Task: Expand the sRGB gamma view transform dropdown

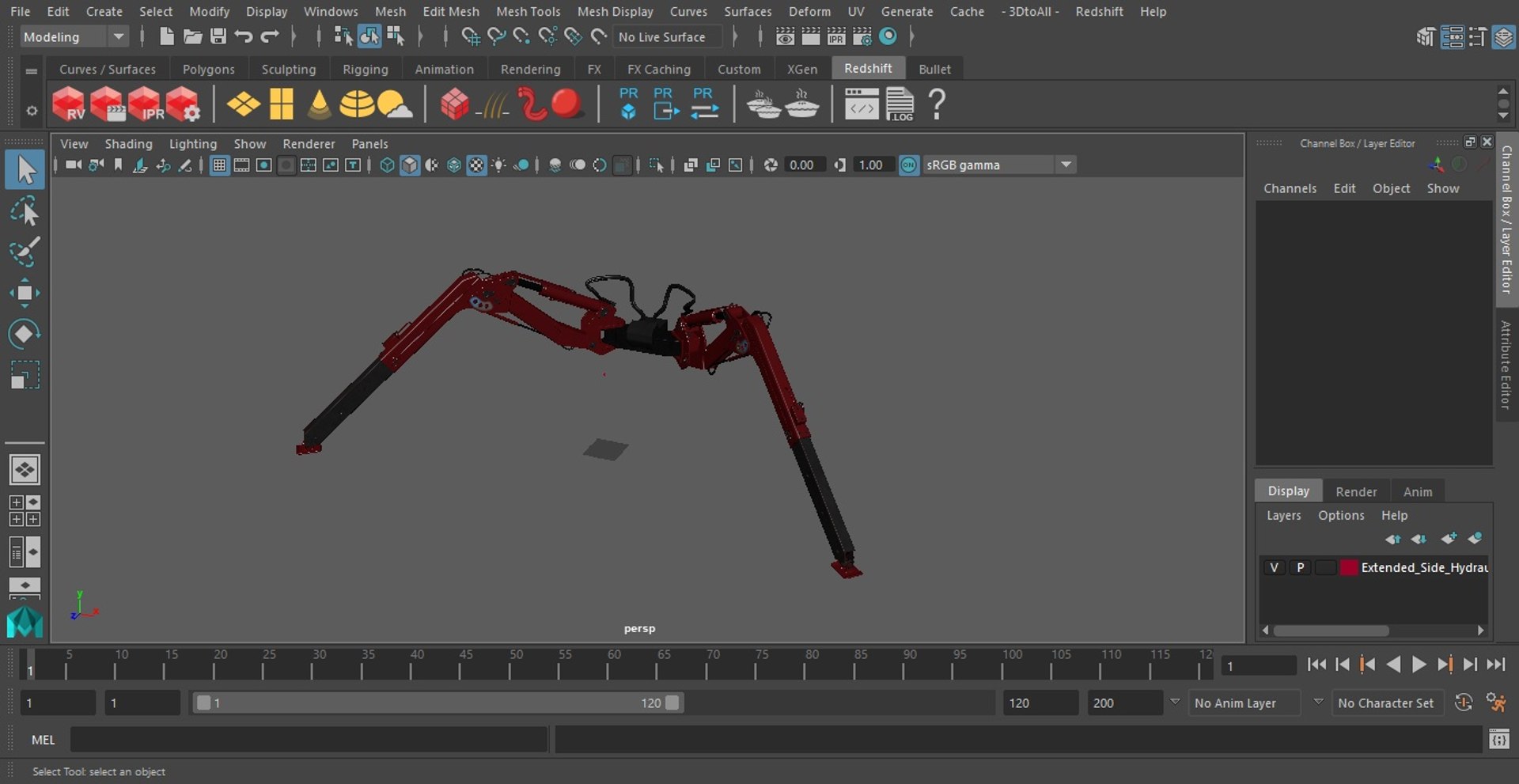Action: click(x=1066, y=165)
